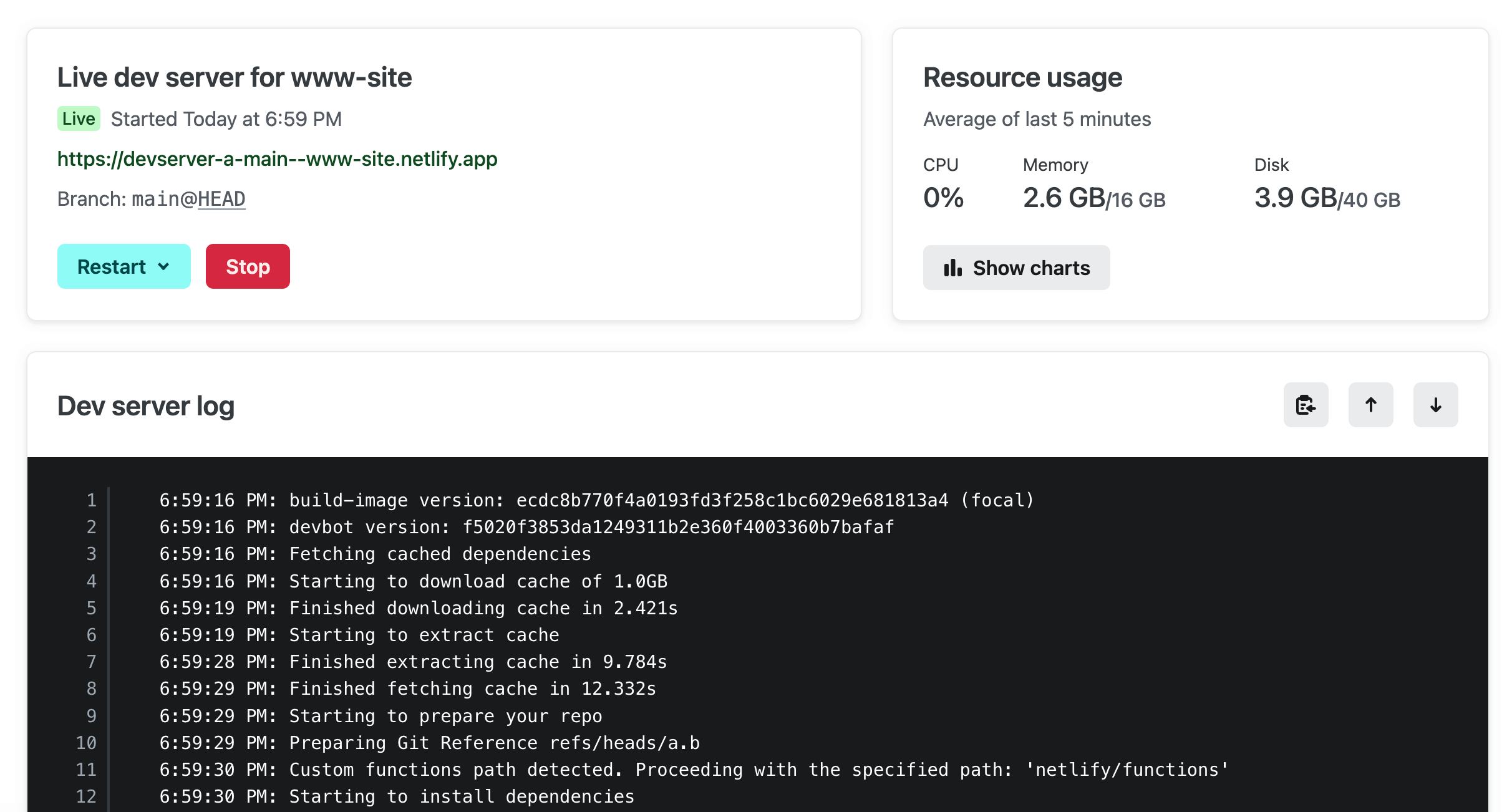This screenshot has width=1512, height=812.
Task: Stop the dev server
Action: tap(248, 266)
